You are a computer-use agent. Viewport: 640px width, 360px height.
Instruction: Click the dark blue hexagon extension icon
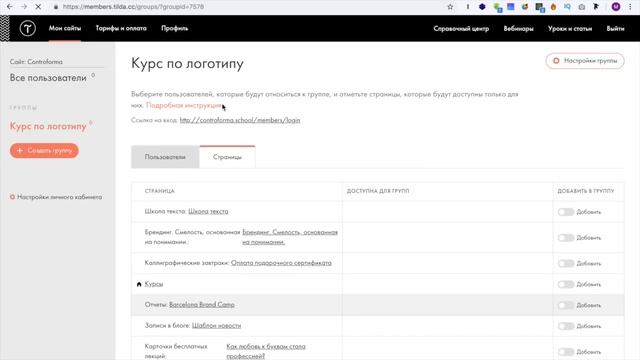tap(482, 7)
